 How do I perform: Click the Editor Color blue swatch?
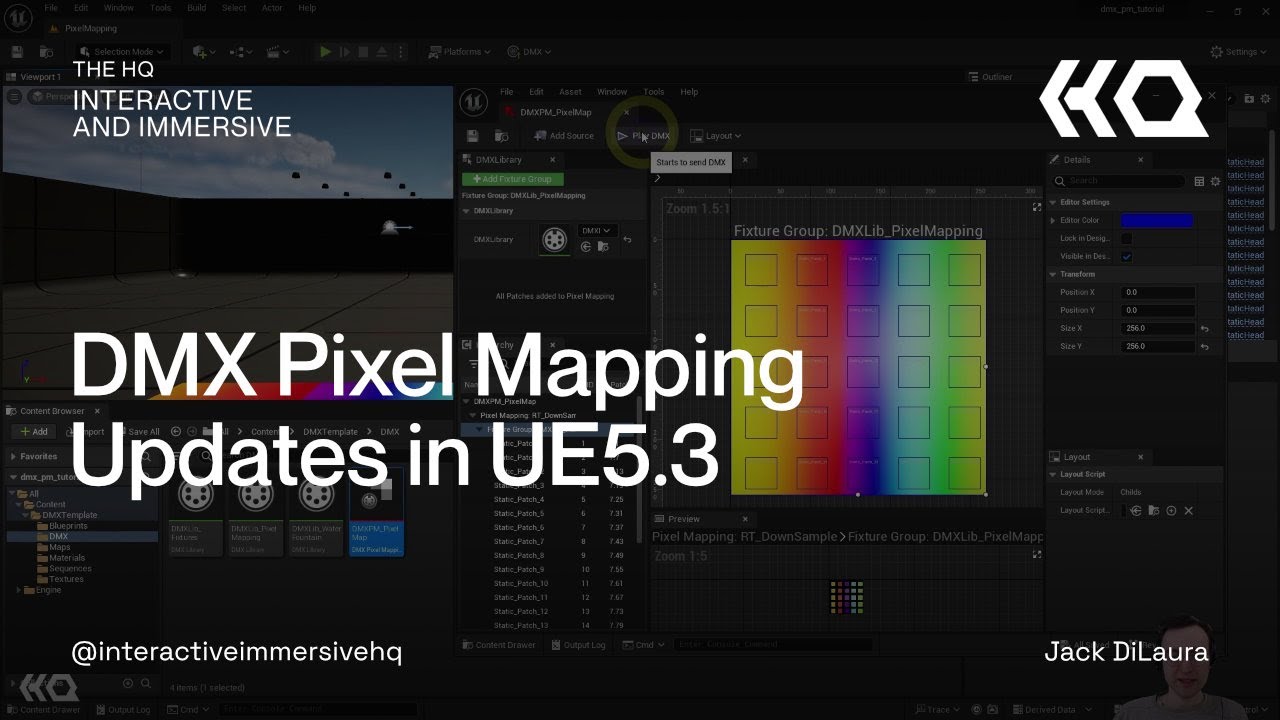pyautogui.click(x=1157, y=220)
